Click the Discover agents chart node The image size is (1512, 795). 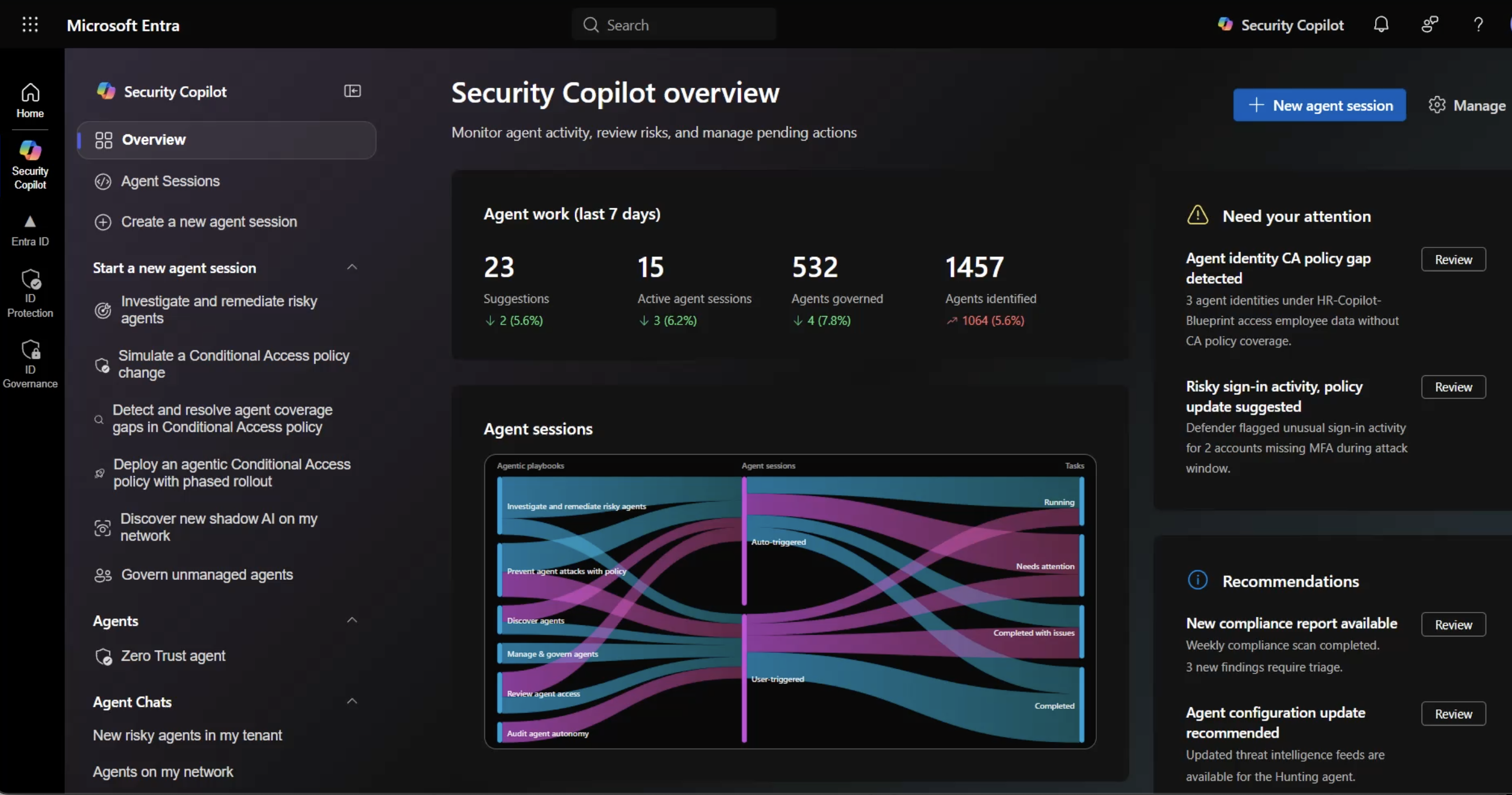500,620
